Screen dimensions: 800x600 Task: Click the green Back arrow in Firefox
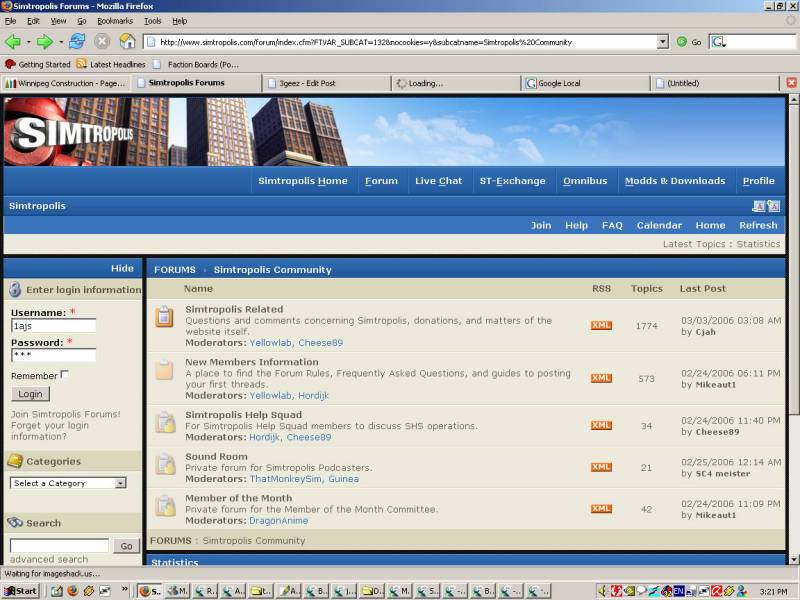pyautogui.click(x=13, y=41)
